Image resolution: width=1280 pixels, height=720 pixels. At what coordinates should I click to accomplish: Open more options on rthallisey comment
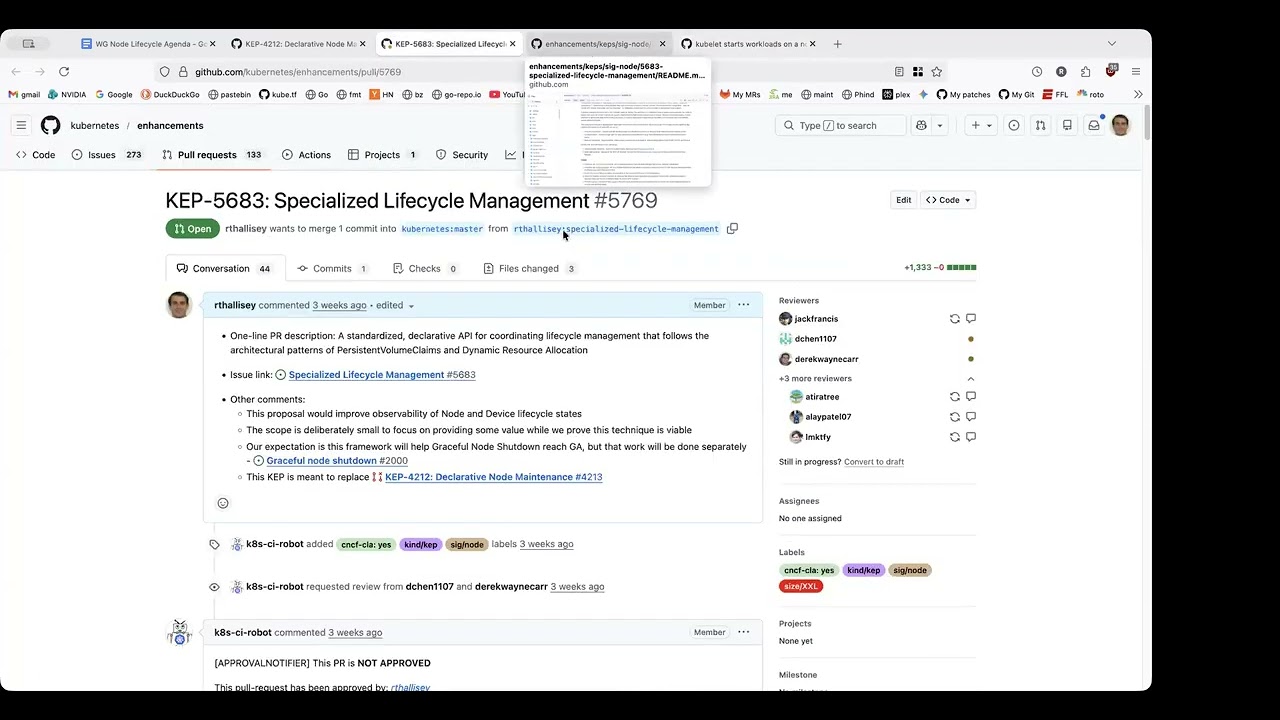[743, 305]
